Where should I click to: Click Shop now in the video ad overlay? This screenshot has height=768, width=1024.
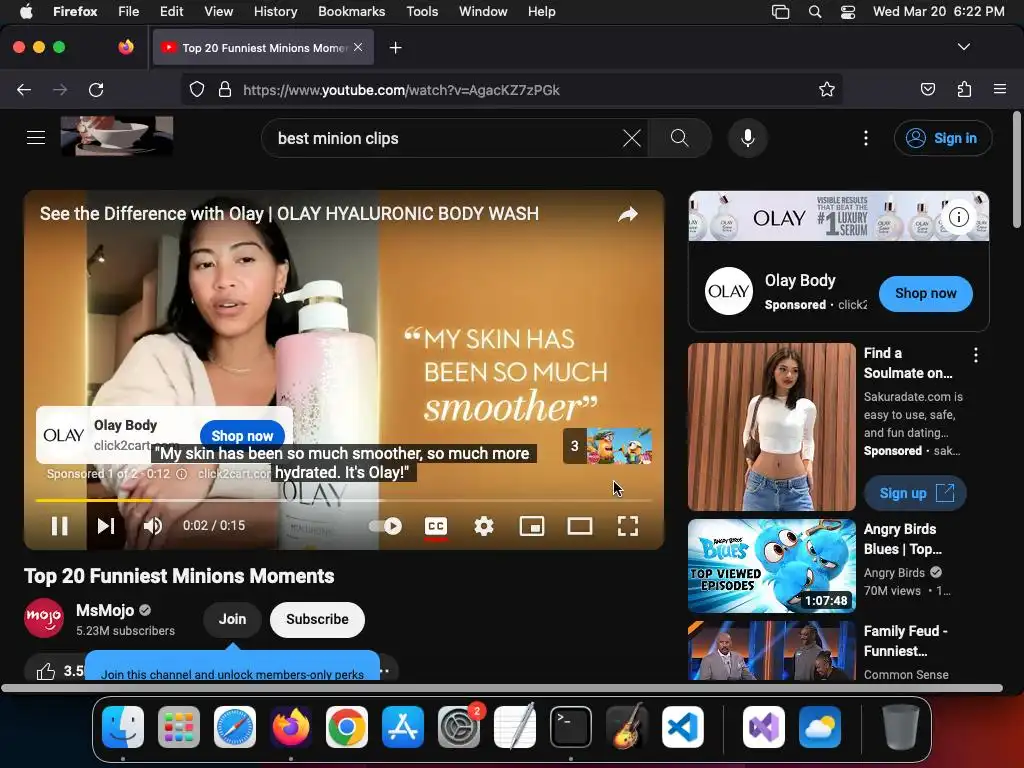point(242,436)
